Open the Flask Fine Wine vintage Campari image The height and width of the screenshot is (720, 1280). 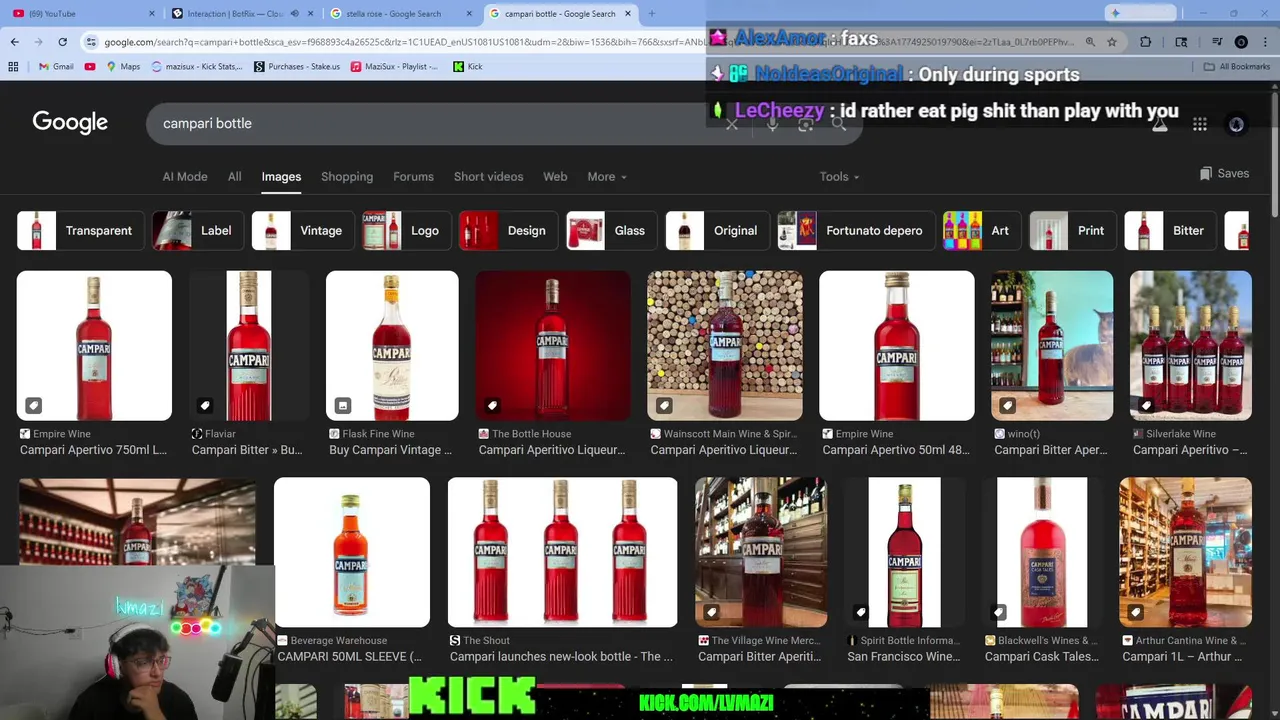[392, 345]
